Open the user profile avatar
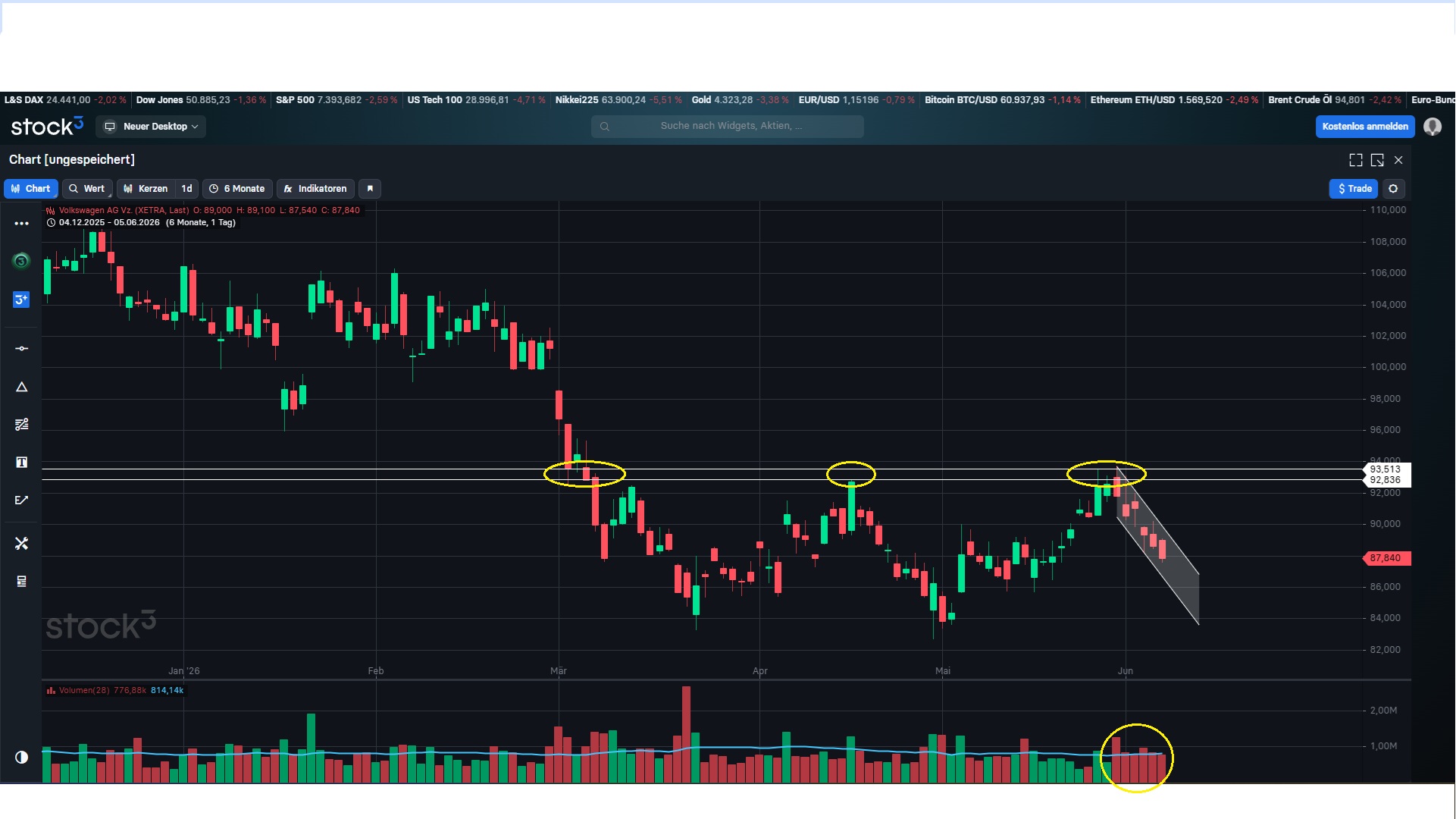The height and width of the screenshot is (819, 1456). pos(1433,127)
